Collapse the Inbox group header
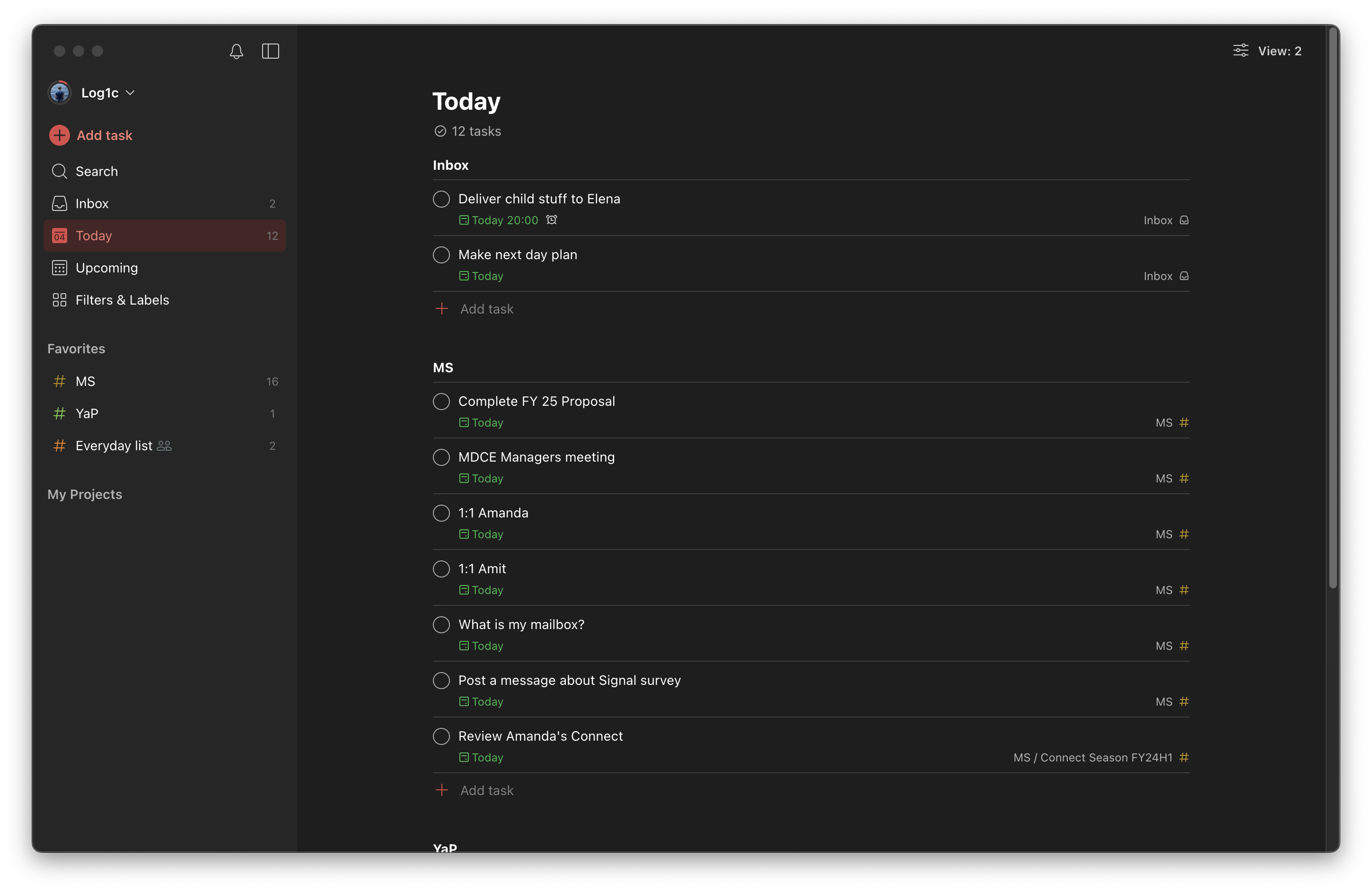 click(x=451, y=166)
